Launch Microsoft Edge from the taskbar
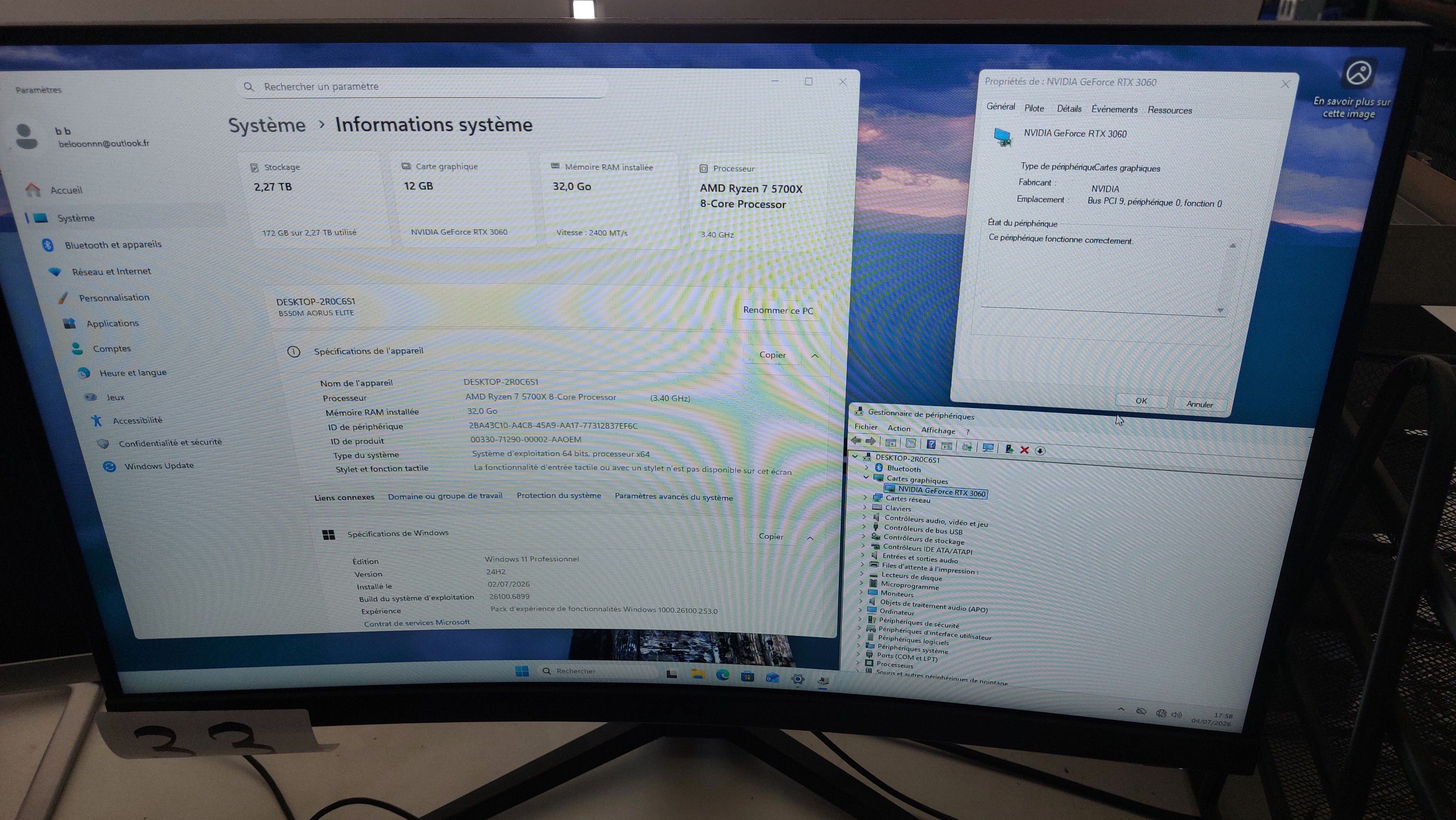 [723, 675]
